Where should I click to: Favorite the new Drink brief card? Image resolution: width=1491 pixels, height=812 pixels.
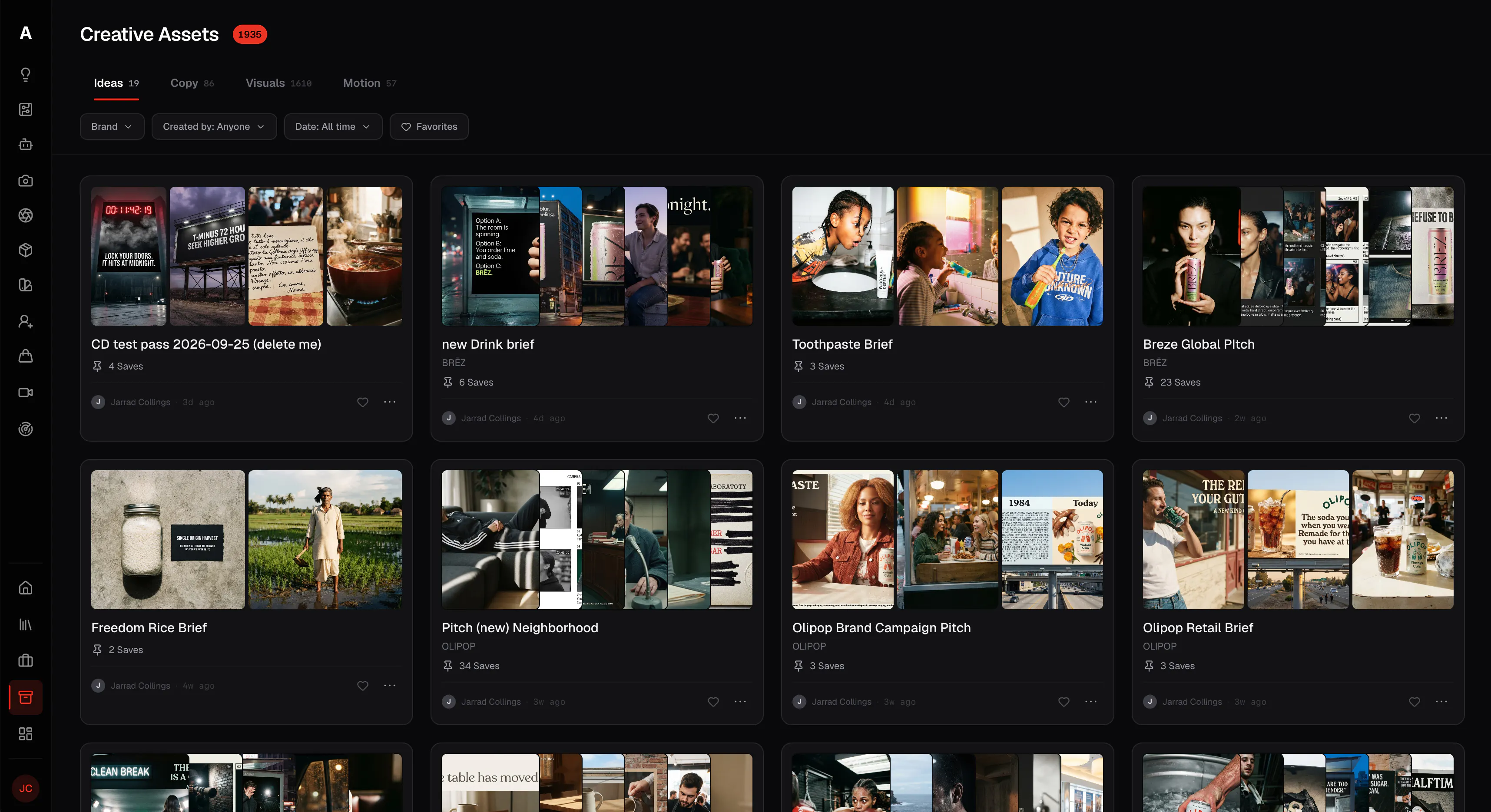pyautogui.click(x=713, y=418)
